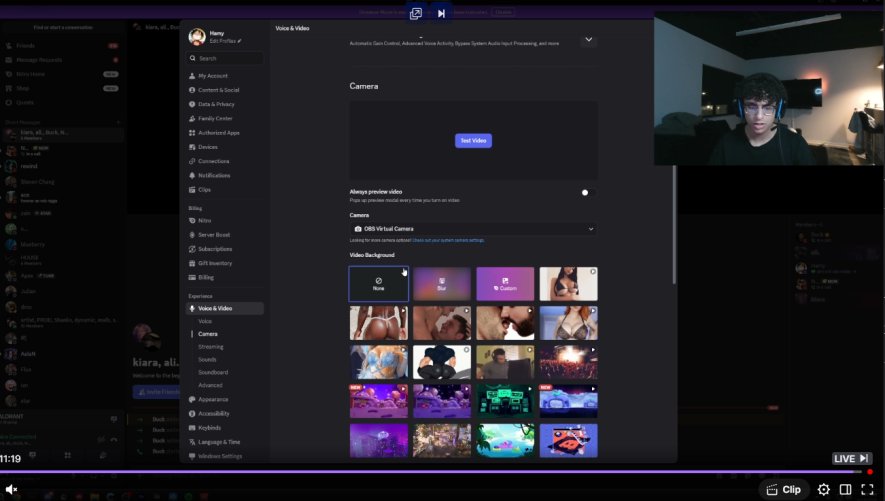Switch to the Camera sub-section
885x501 pixels.
tap(208, 334)
